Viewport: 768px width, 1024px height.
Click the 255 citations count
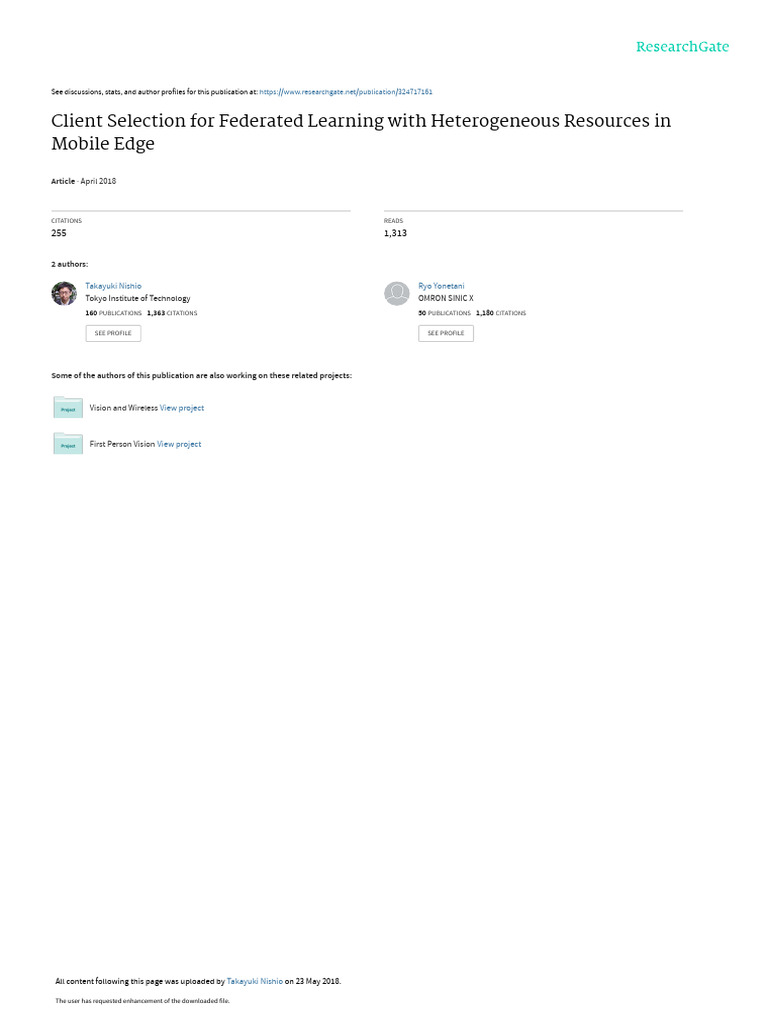click(x=59, y=233)
